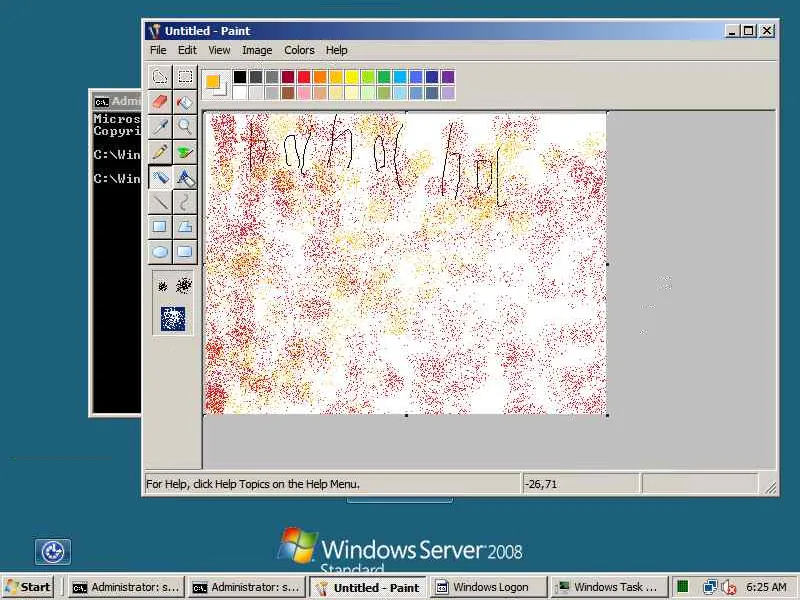Screen dimensions: 800x600
Task: Pick the pink color swatch
Action: pyautogui.click(x=304, y=92)
